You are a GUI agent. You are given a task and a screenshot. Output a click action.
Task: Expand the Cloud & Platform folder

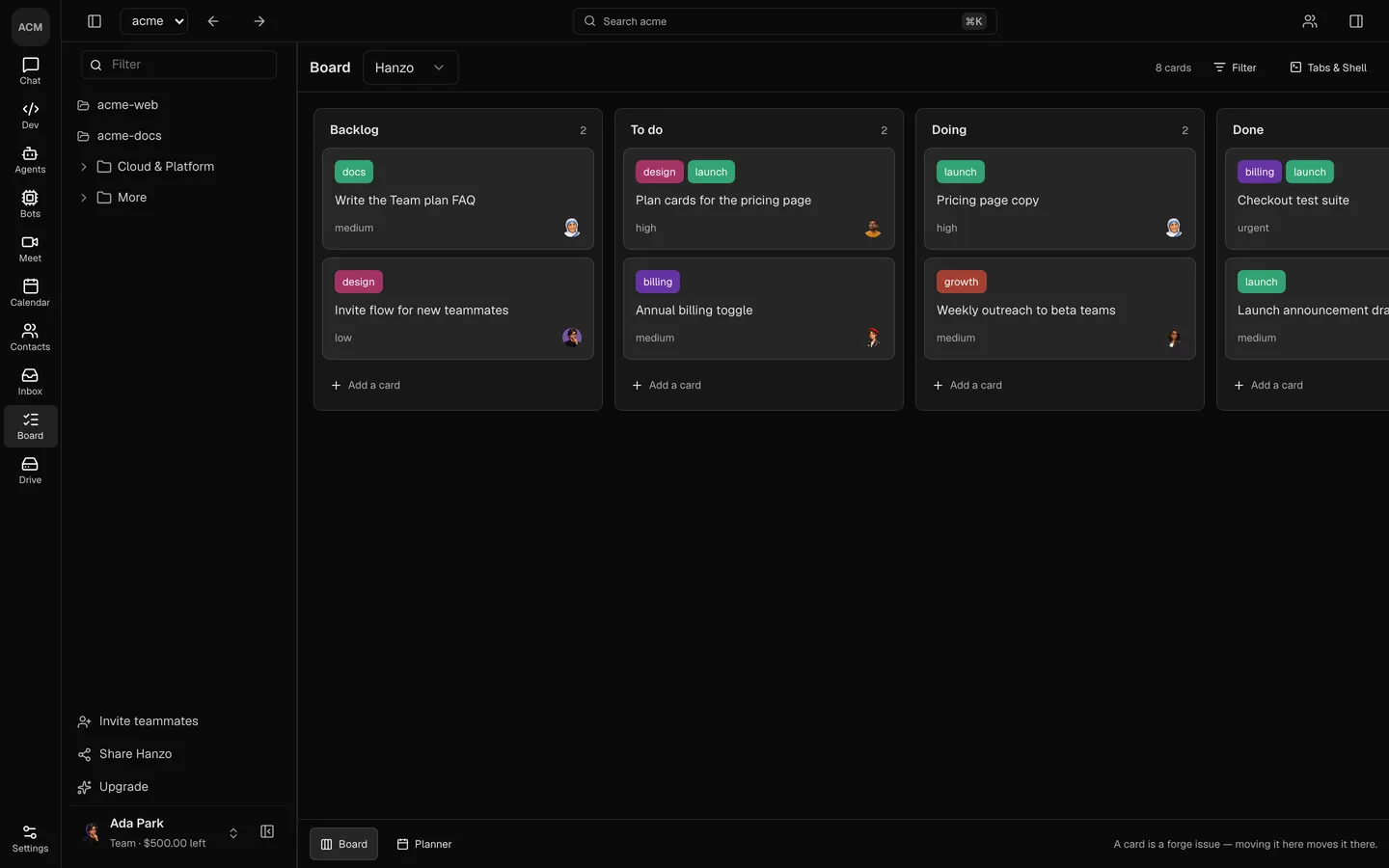click(83, 167)
